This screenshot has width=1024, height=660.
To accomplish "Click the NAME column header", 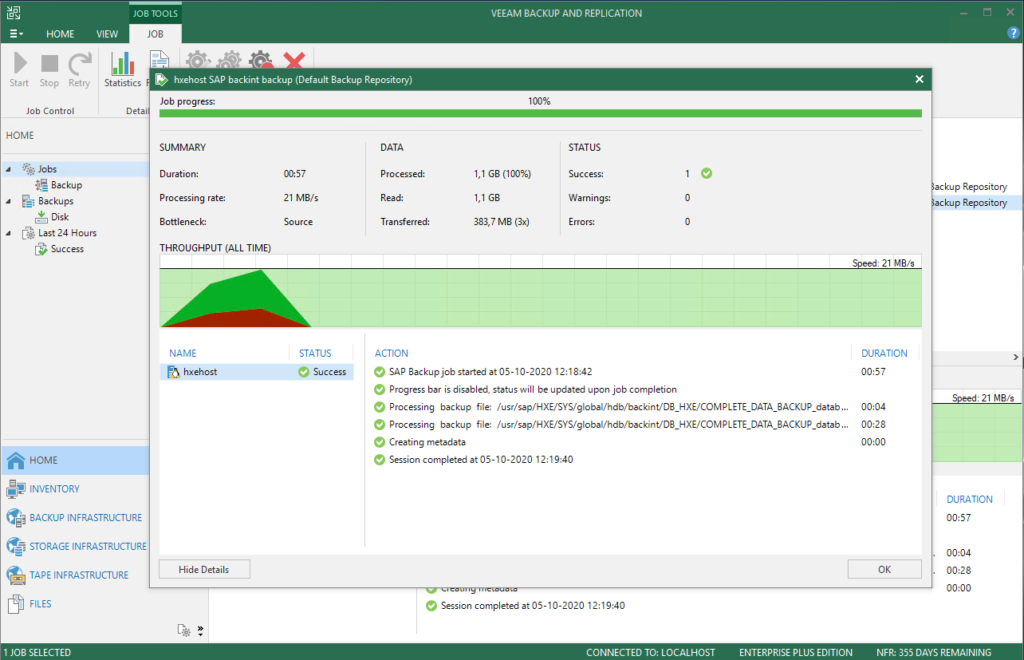I will 183,353.
